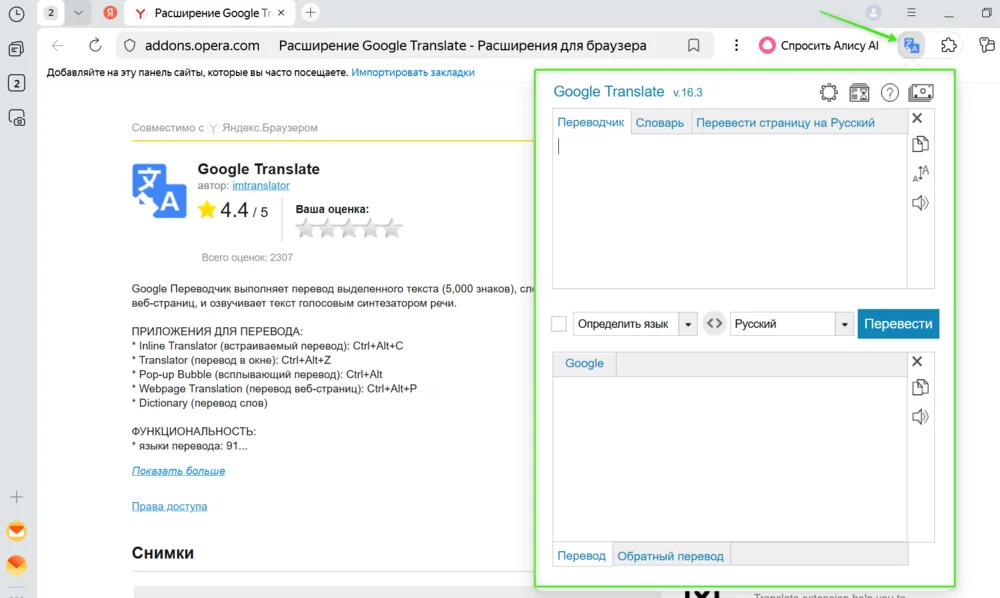The width and height of the screenshot is (1000, 598).
Task: Open a new browser tab
Action: (311, 13)
